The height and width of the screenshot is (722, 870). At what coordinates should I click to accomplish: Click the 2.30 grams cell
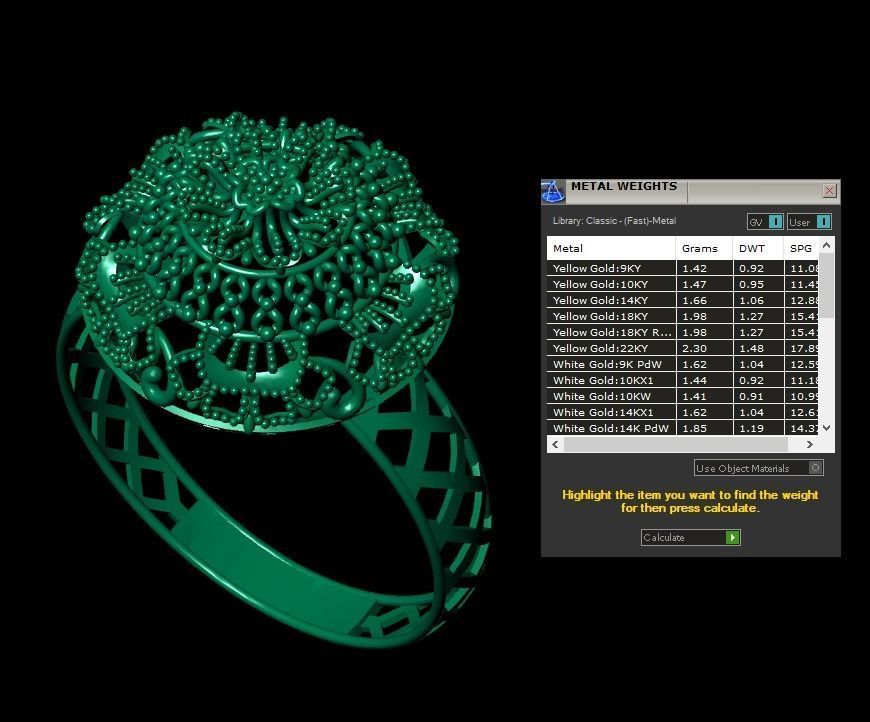click(705, 349)
